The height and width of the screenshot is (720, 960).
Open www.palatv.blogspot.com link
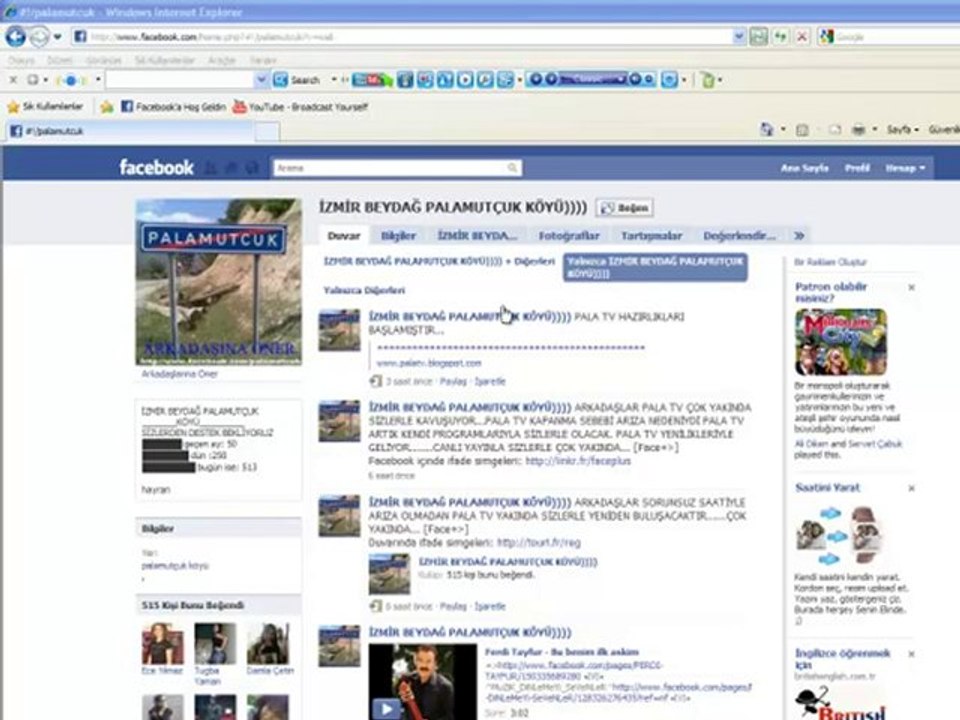coord(429,363)
